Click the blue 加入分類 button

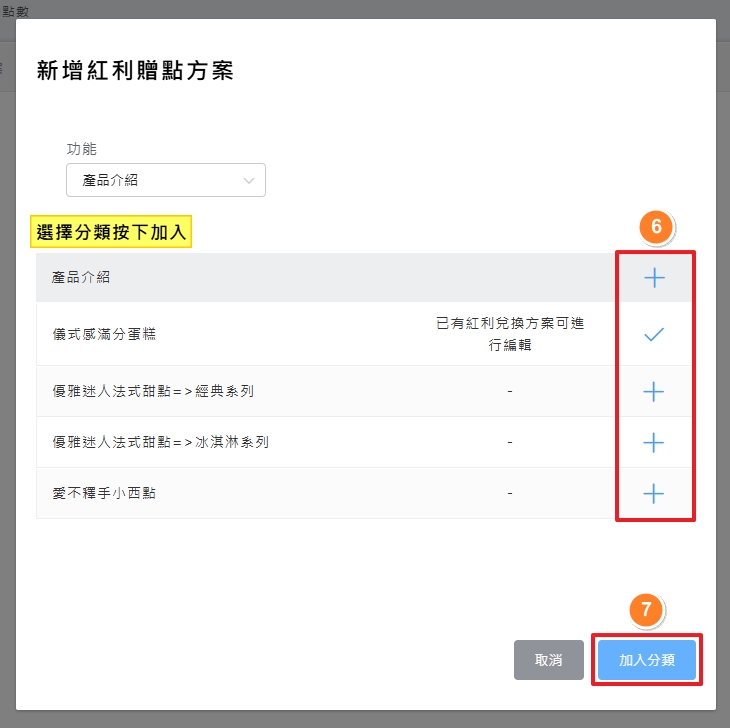646,660
